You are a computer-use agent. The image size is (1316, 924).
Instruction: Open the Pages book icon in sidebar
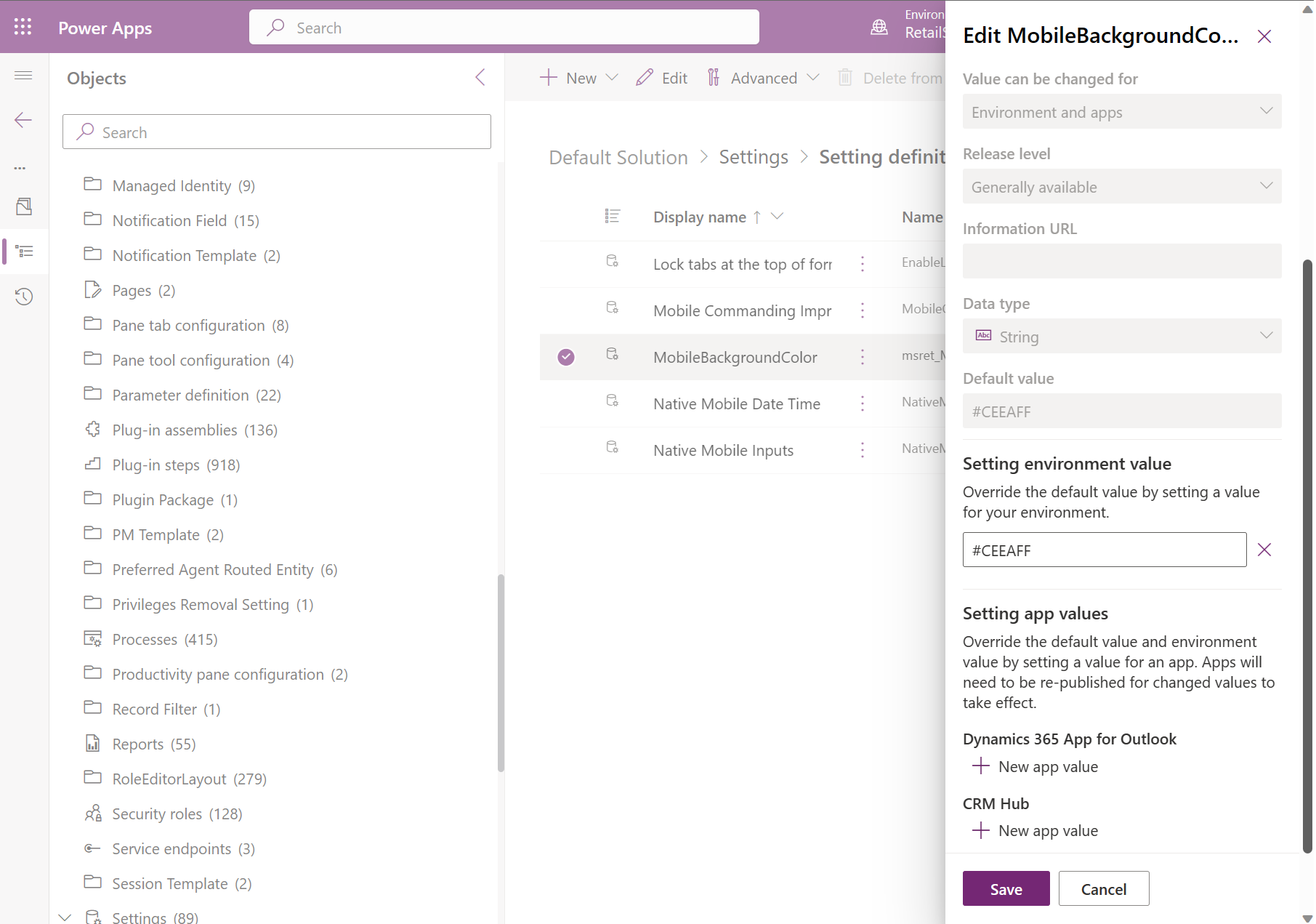[23, 207]
